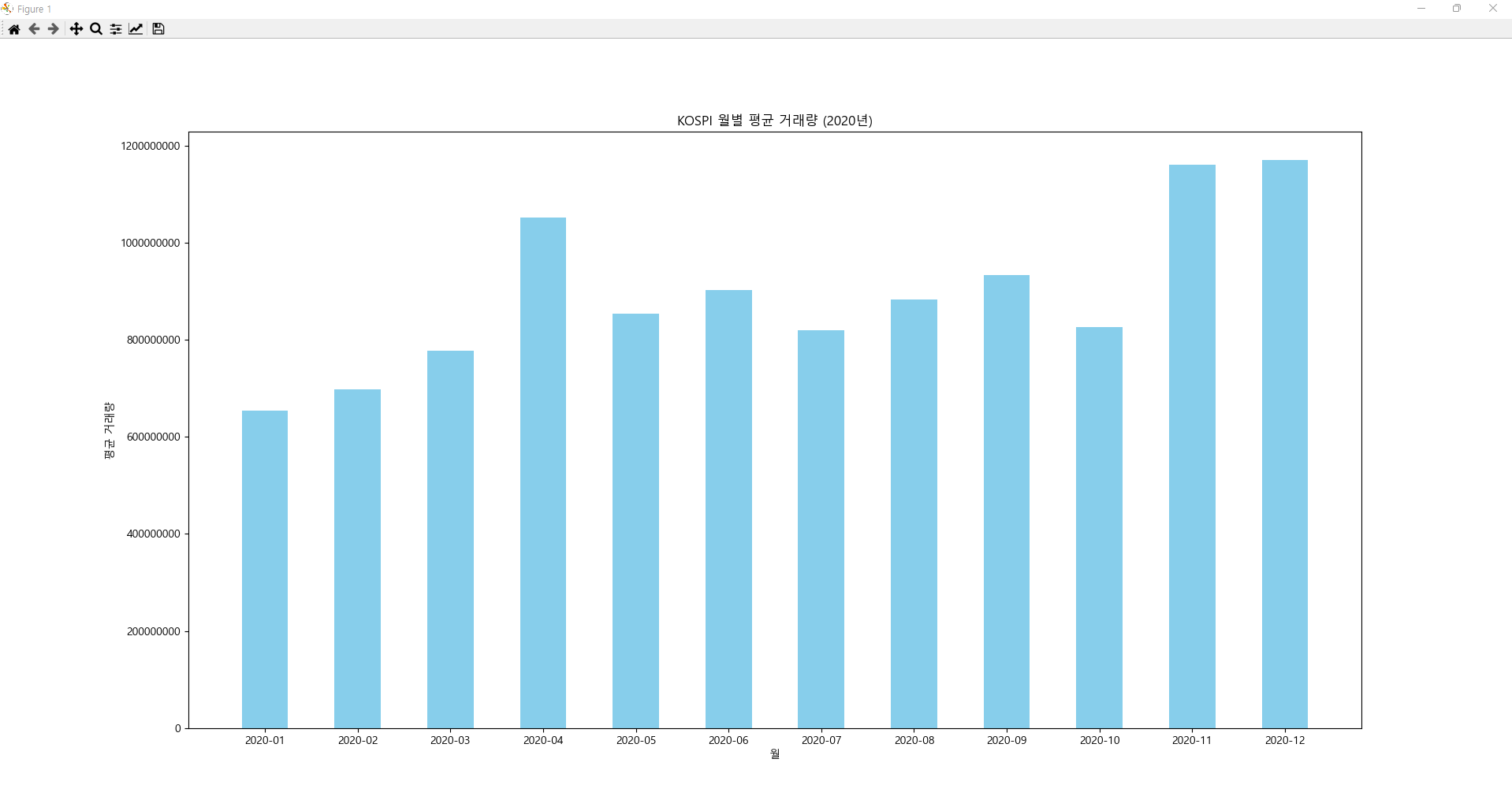Go back to the previous view
This screenshot has height=811, width=1512.
click(x=34, y=29)
